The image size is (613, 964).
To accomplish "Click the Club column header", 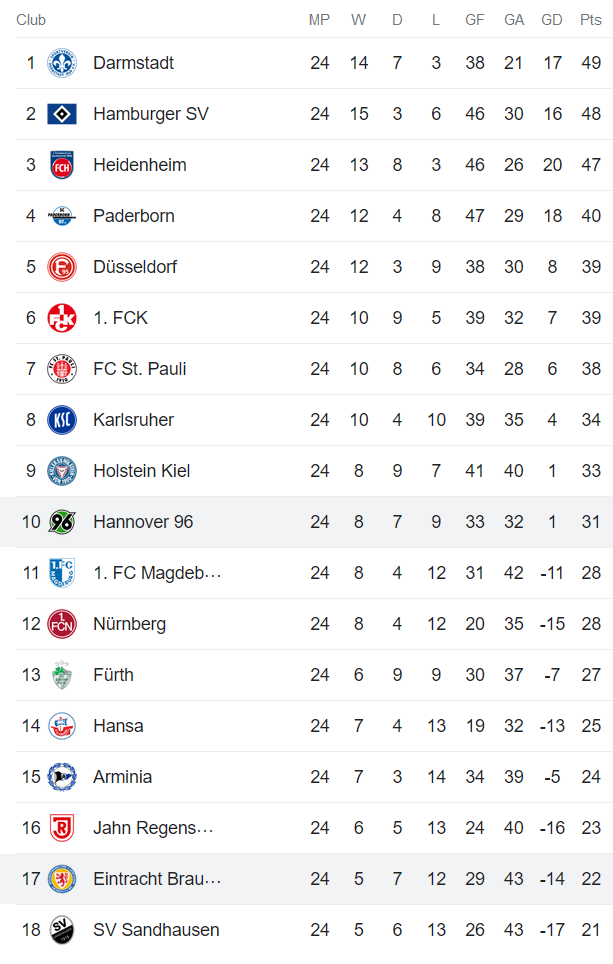I will click(31, 20).
